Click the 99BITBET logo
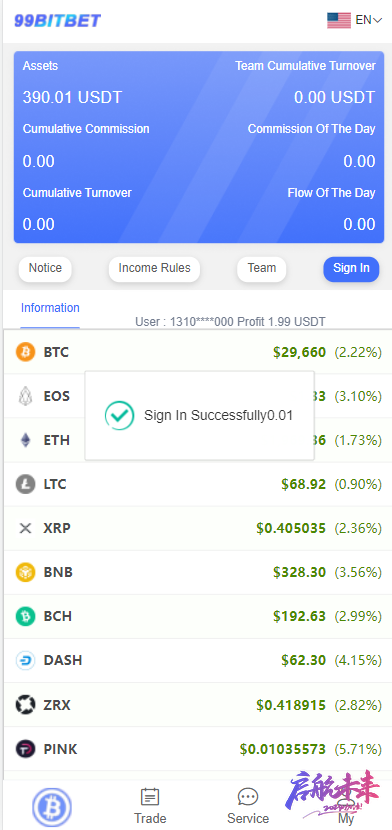392x830 pixels. [x=57, y=21]
